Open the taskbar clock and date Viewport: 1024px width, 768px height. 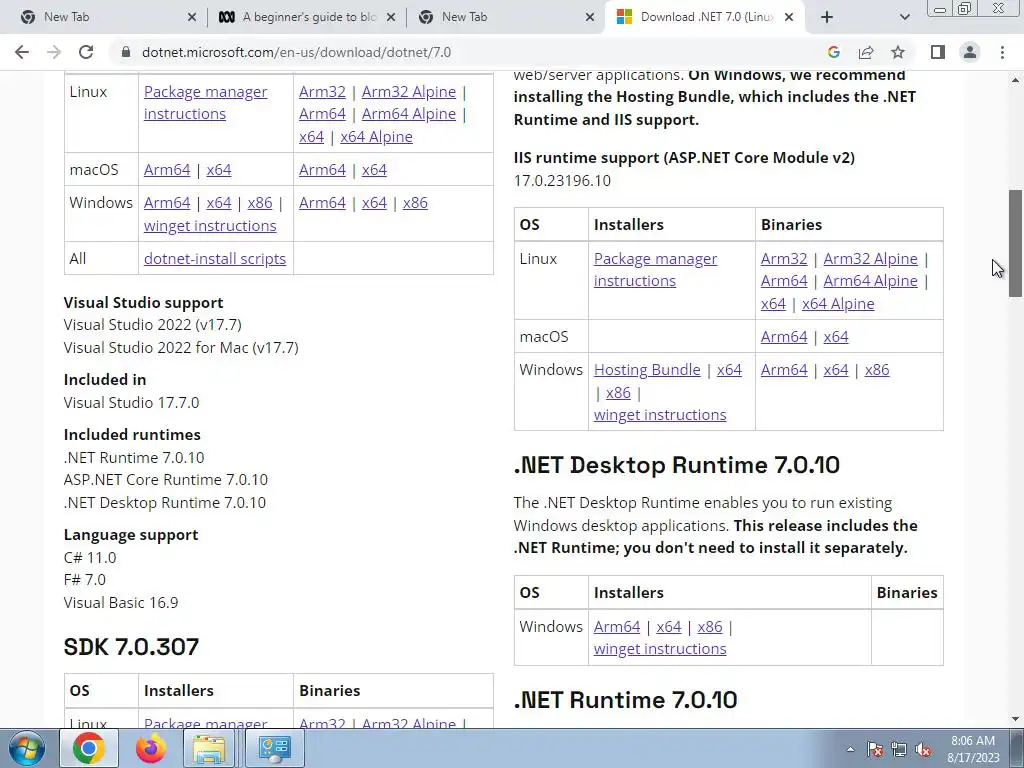click(973, 749)
